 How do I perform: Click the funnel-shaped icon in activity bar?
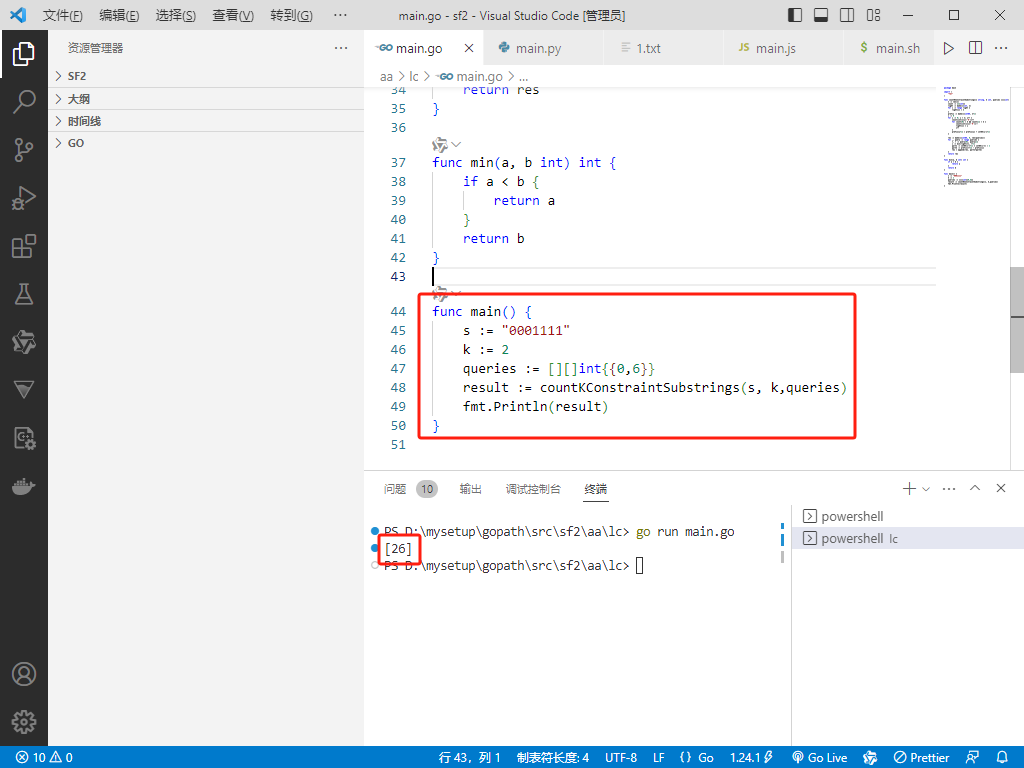coord(24,390)
